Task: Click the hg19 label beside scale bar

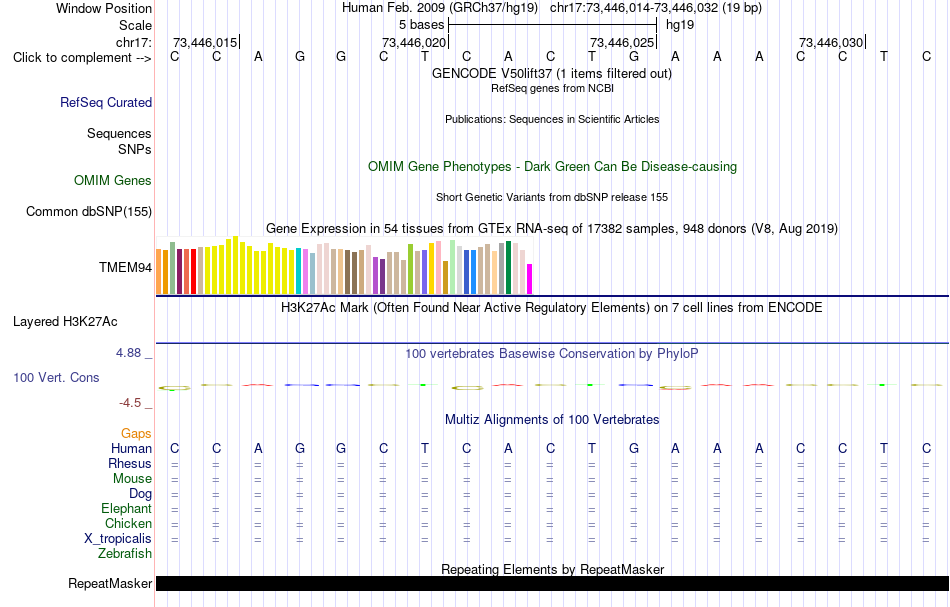Action: 680,25
